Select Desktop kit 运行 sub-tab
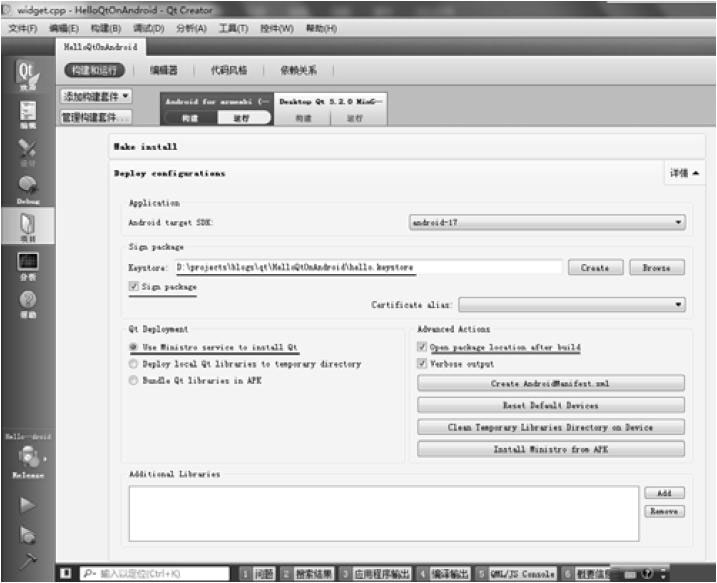Screen dimensions: 717x583 pyautogui.click(x=355, y=118)
